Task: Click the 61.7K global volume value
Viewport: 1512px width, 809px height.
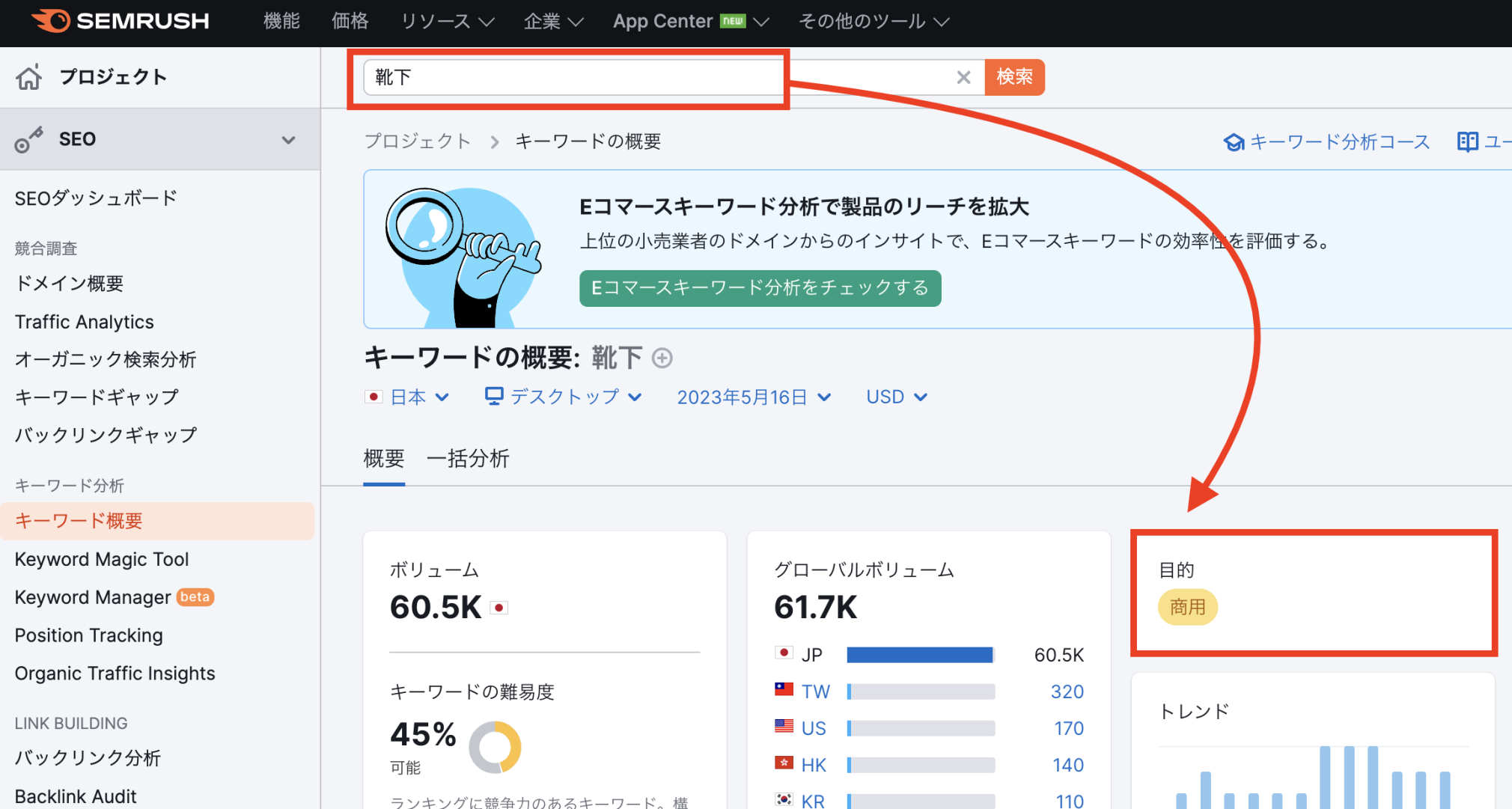Action: 815,607
